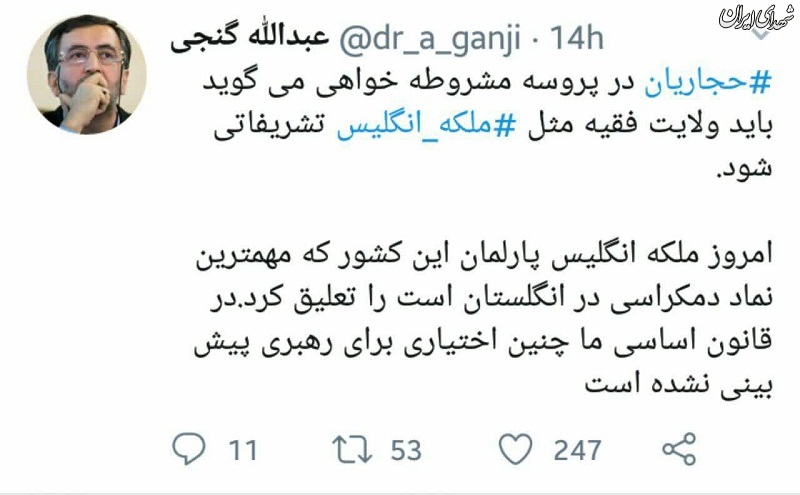View the 53 retweets count
800x495 pixels.
pos(406,450)
